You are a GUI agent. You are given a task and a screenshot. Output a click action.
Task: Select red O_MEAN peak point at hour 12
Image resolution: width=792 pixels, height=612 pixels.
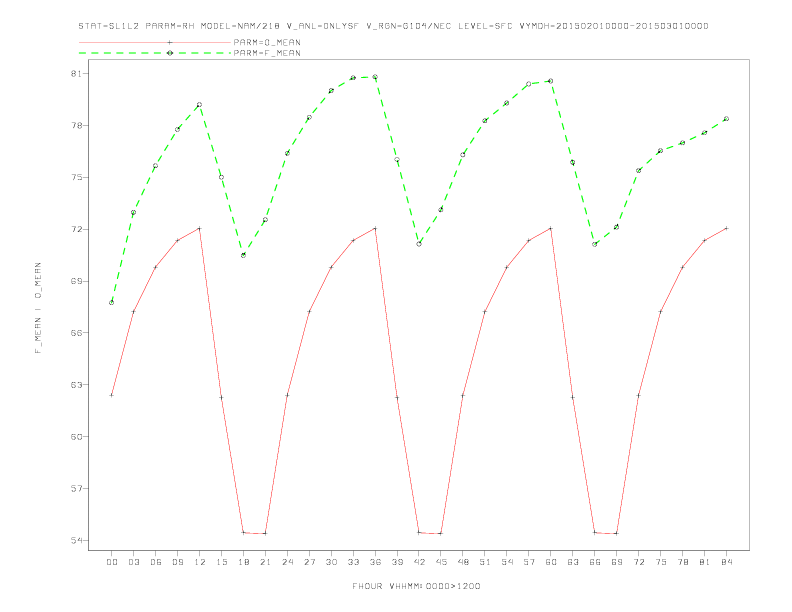coord(200,229)
